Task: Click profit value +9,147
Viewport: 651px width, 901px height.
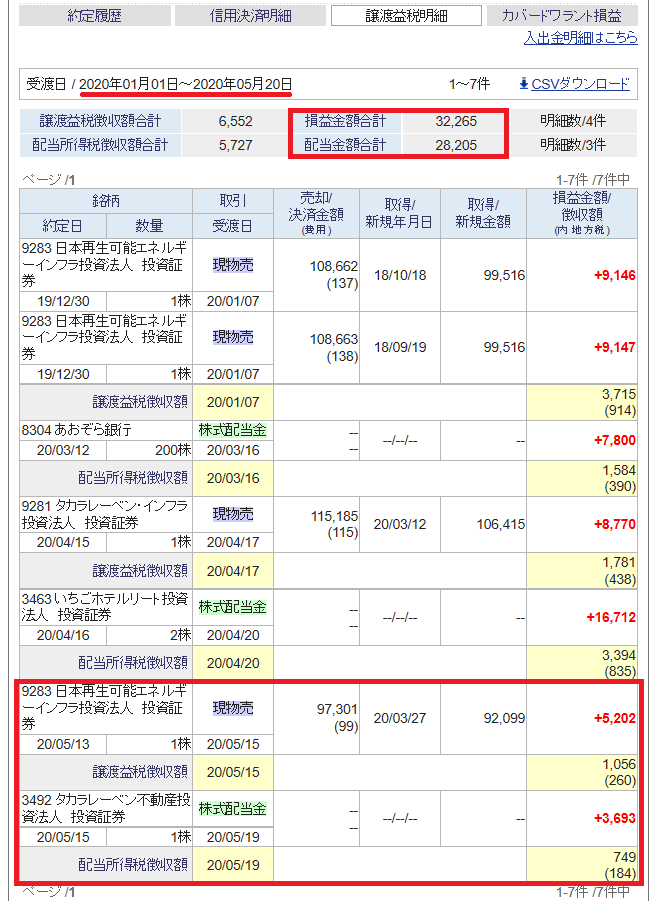Action: 615,348
